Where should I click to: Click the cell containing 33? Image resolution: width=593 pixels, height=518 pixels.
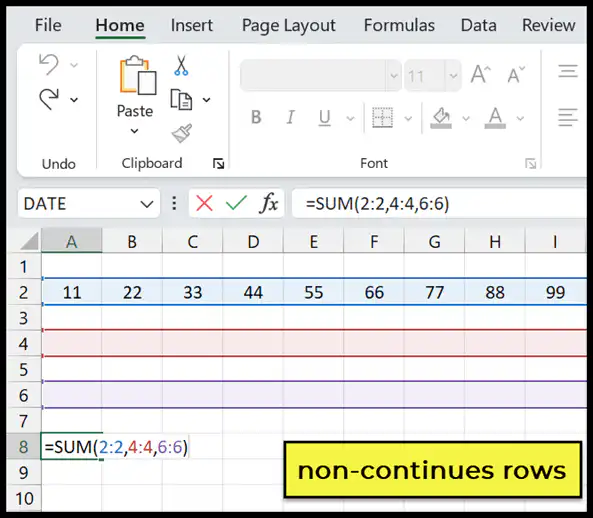pyautogui.click(x=192, y=292)
